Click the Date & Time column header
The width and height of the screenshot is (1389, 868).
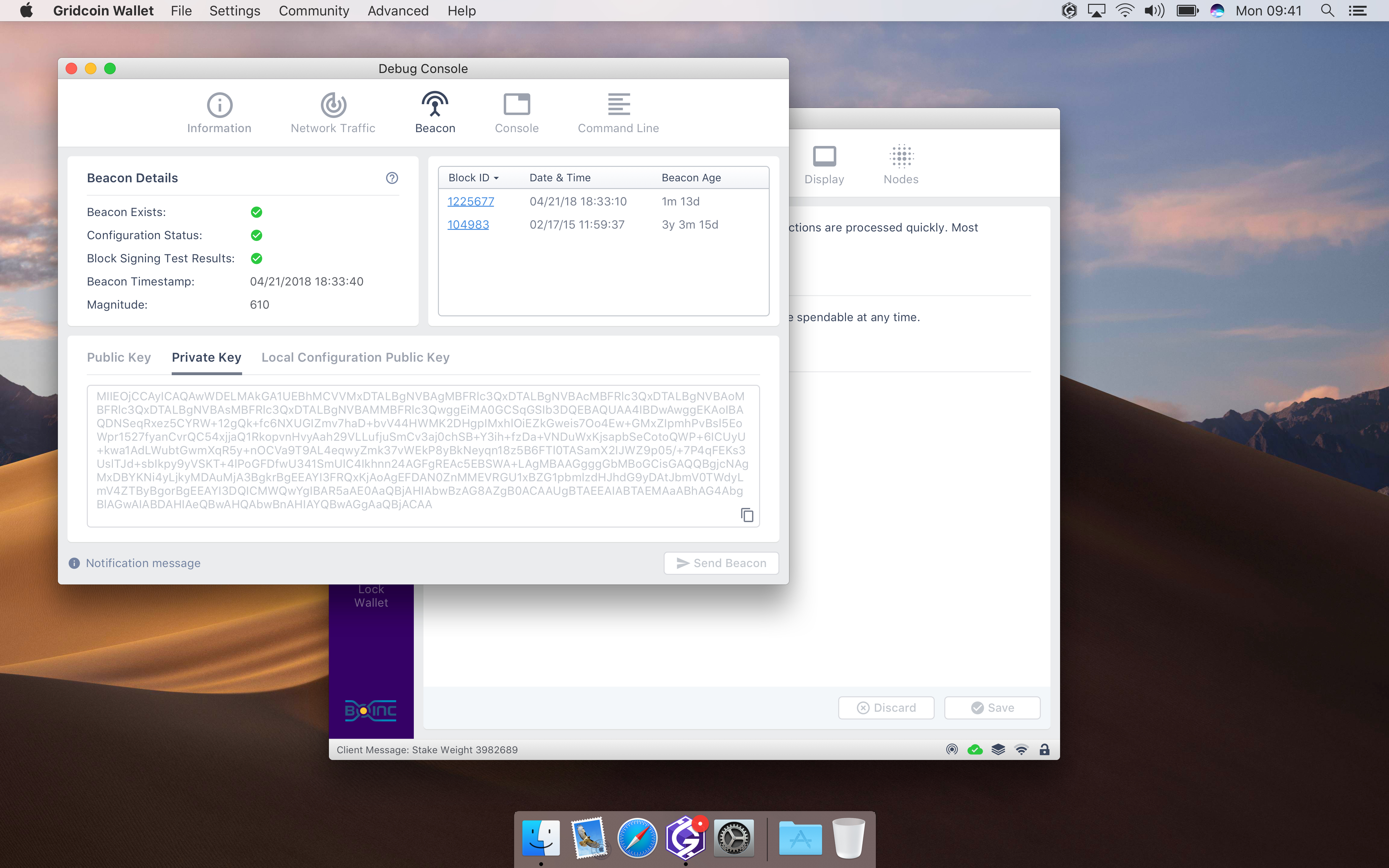(559, 178)
